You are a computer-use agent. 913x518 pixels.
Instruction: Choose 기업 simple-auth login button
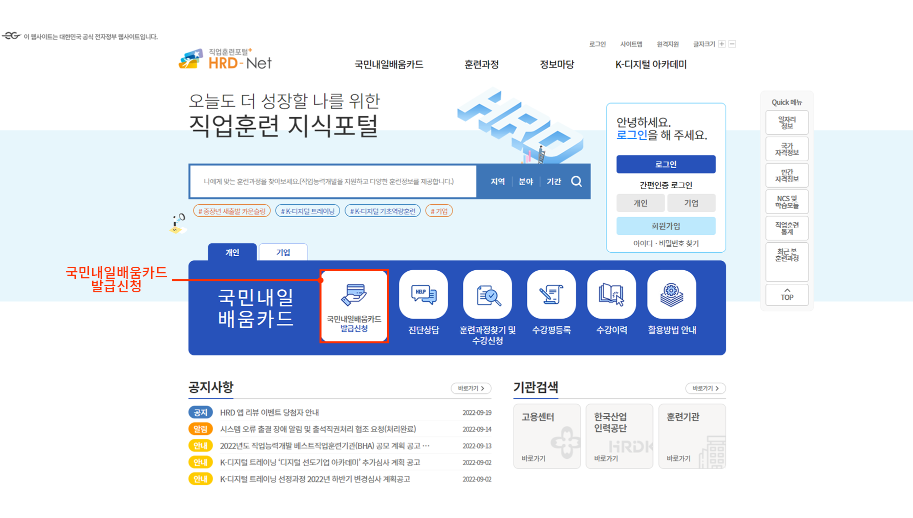(691, 203)
